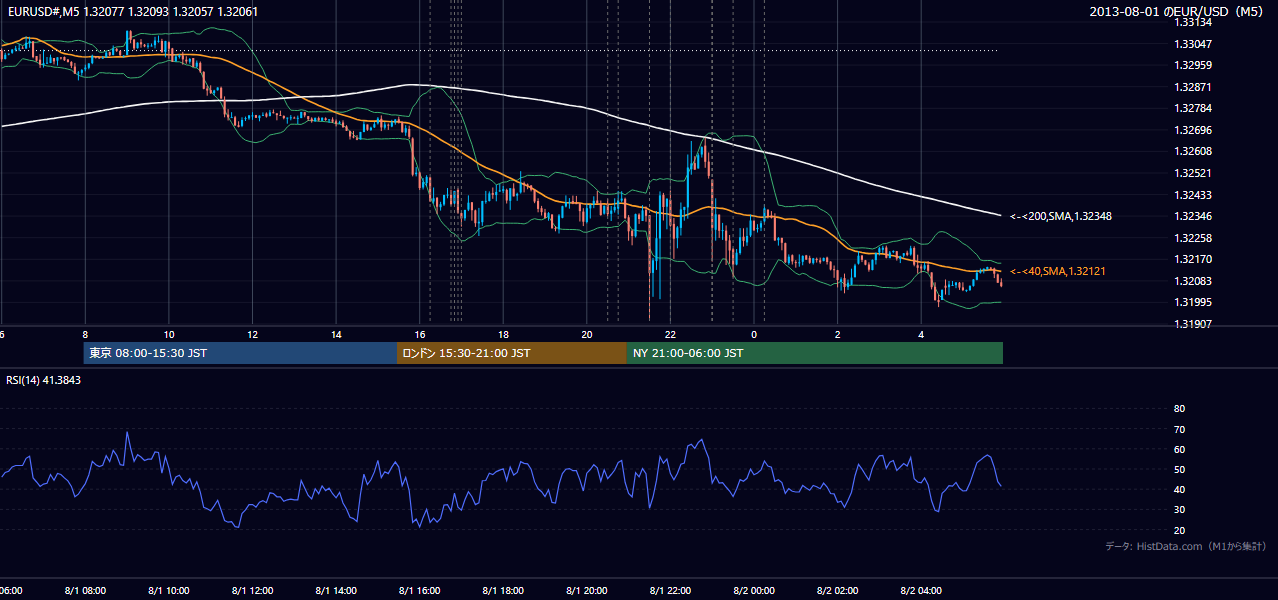This screenshot has width=1278, height=600.
Task: Click the RSI(14) 41.3843 indicator label
Action: click(44, 380)
